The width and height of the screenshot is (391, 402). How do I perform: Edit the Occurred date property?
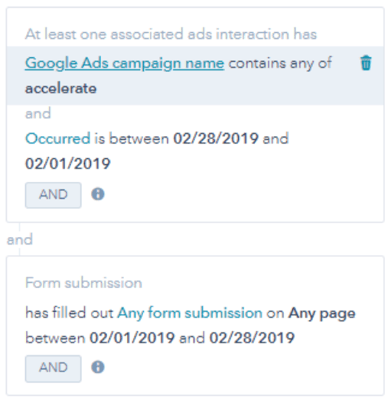tap(58, 138)
